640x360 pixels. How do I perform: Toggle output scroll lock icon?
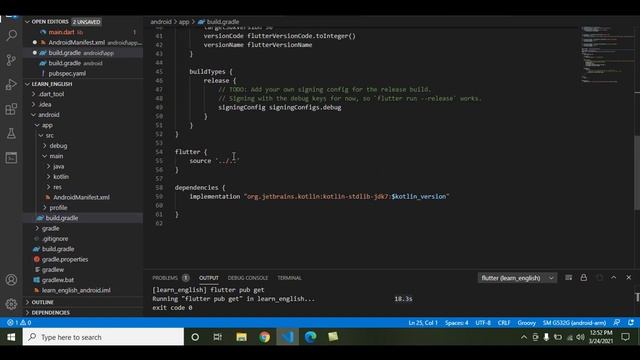584,278
